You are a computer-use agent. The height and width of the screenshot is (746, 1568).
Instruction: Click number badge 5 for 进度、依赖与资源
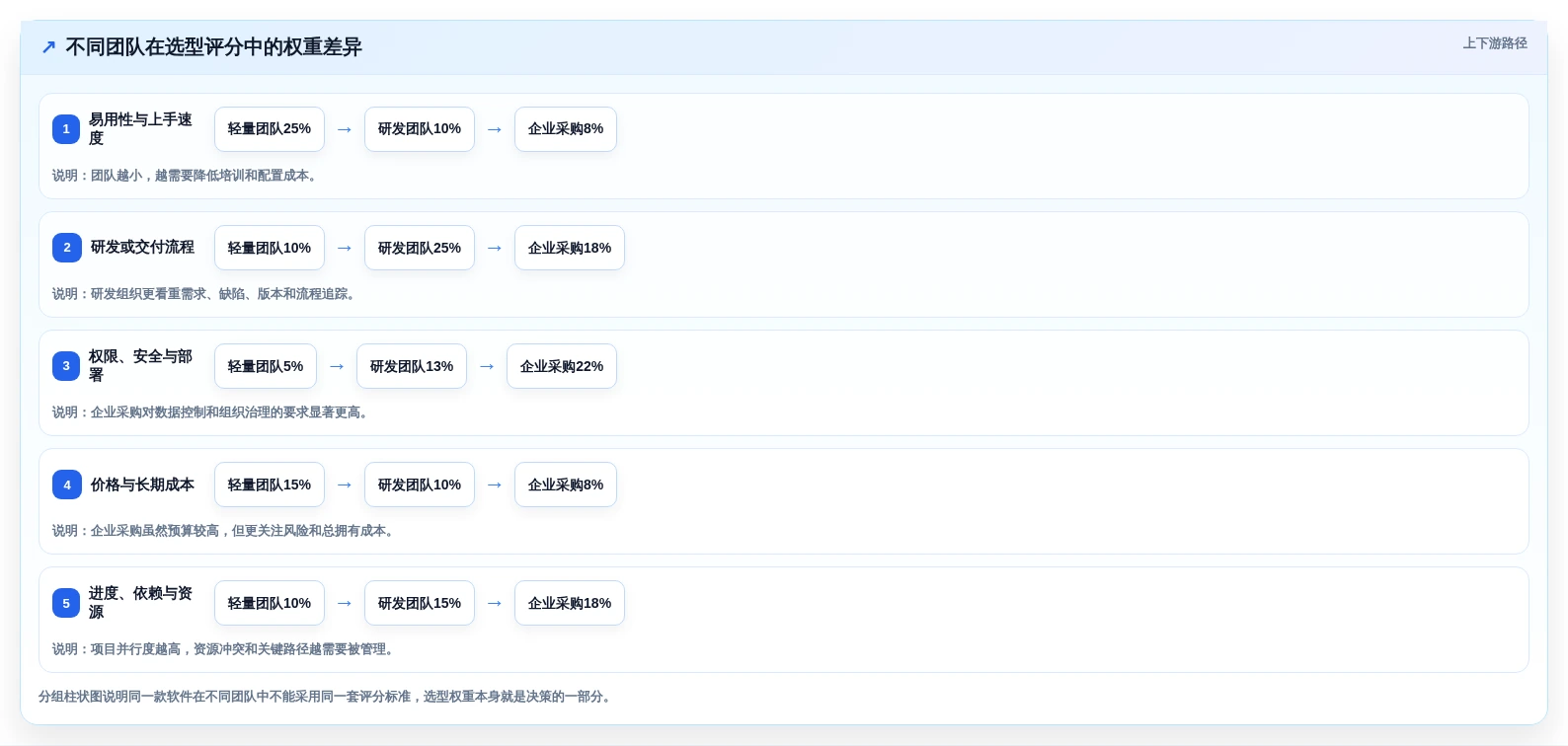66,603
